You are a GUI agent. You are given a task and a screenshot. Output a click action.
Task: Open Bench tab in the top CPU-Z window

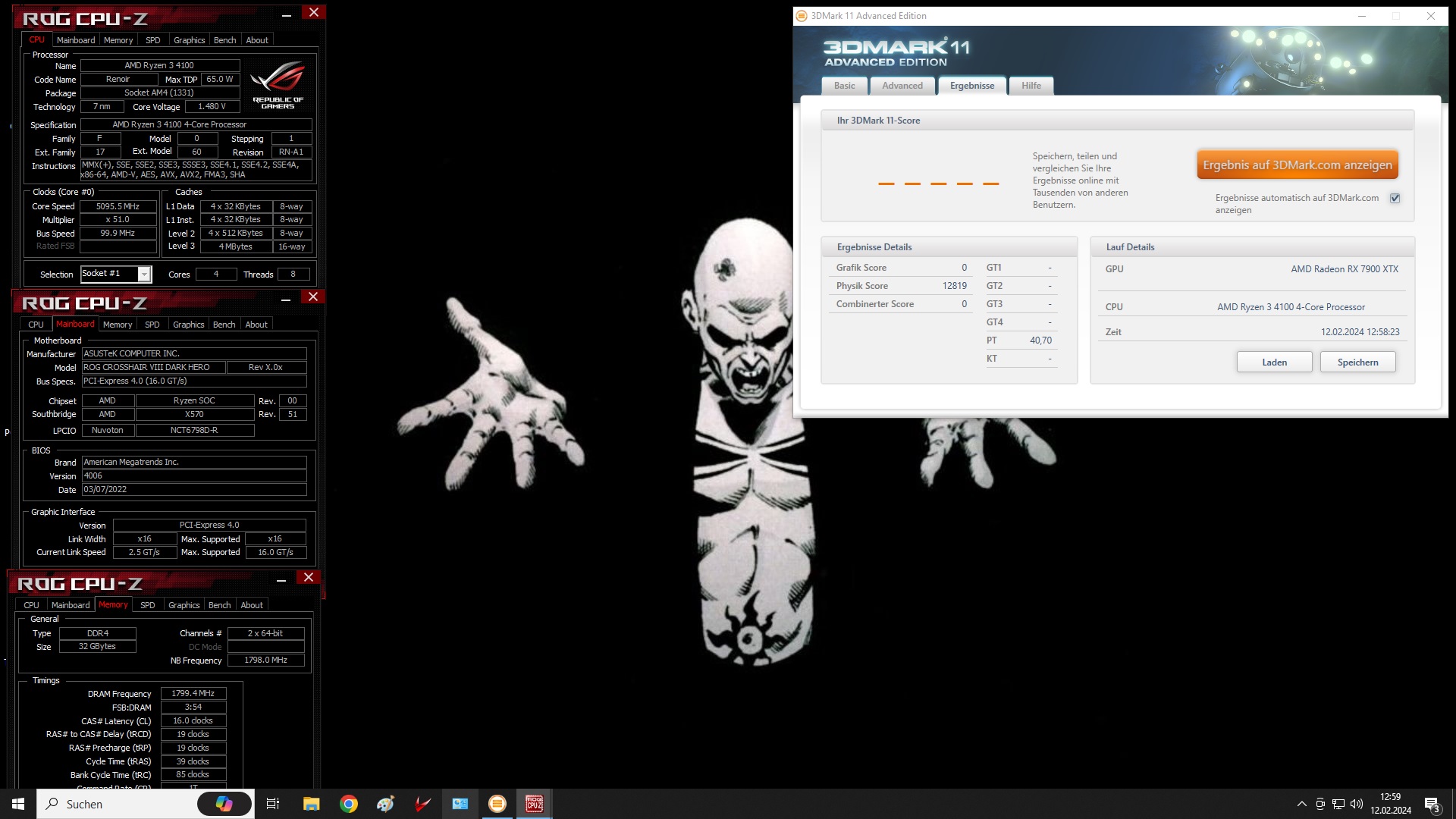click(225, 40)
